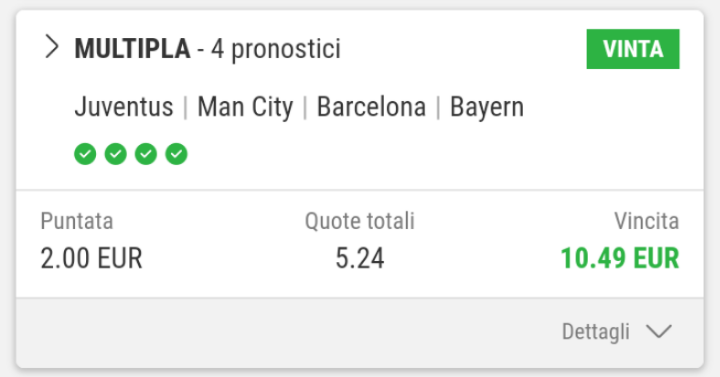Click the 4 pronostici subtitle
720x377 pixels.
[276, 49]
